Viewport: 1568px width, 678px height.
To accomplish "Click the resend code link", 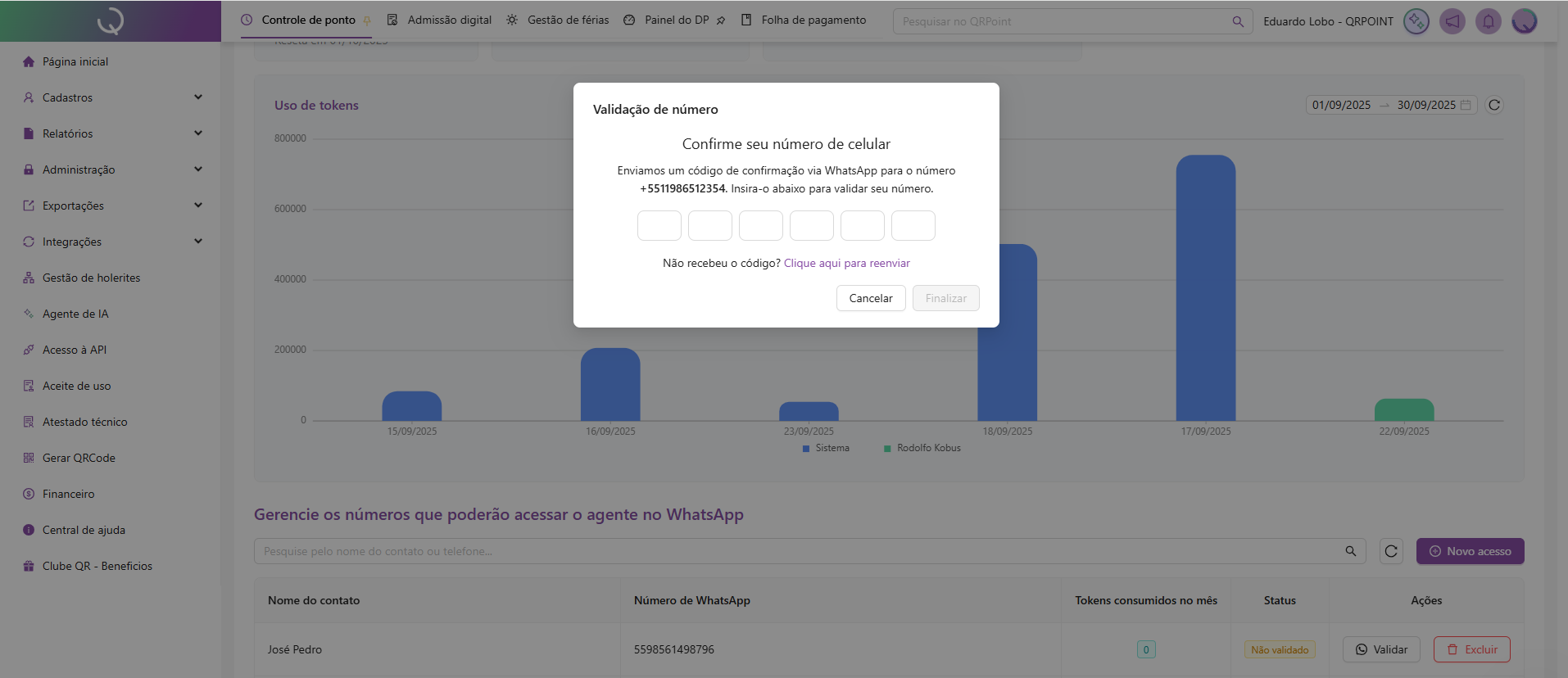I will tap(846, 263).
